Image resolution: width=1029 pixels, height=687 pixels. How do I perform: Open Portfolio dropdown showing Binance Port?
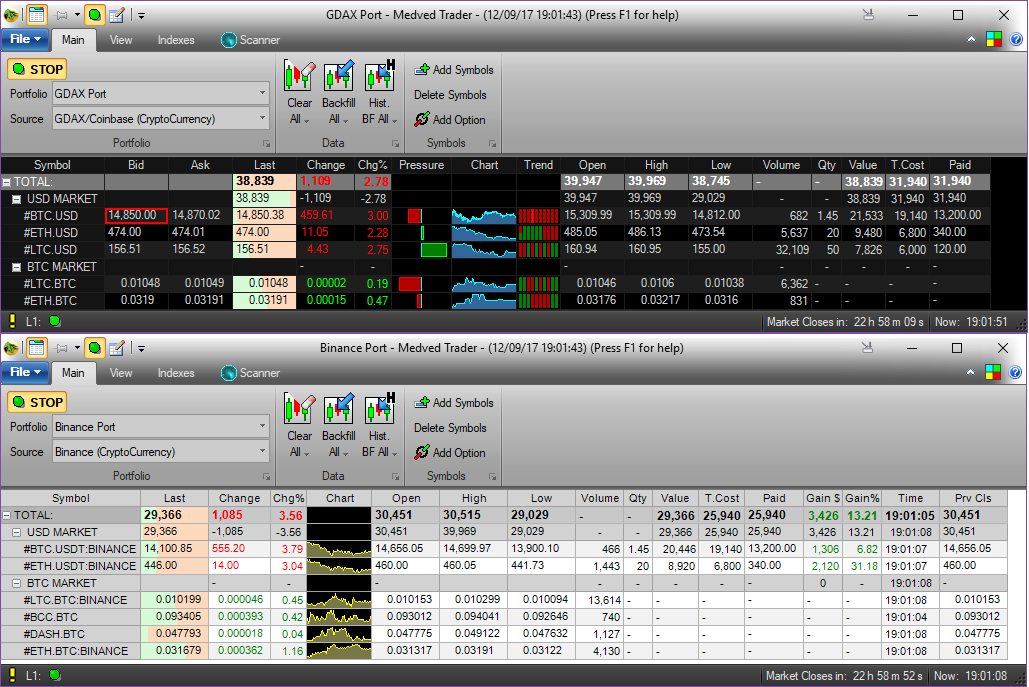[161, 427]
